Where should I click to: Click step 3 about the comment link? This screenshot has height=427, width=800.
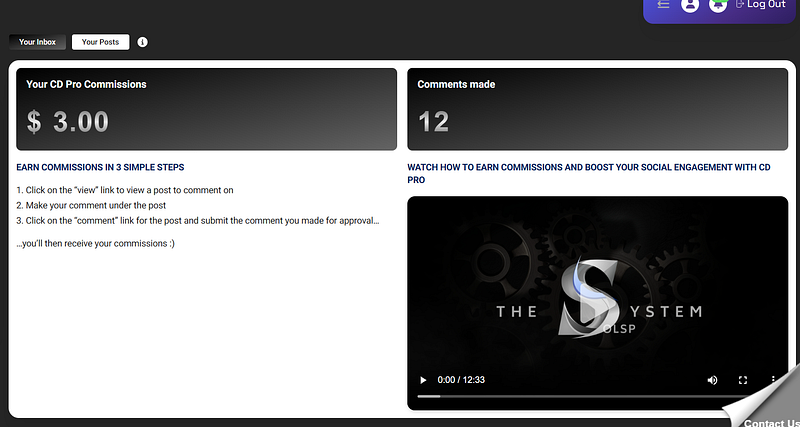198,221
